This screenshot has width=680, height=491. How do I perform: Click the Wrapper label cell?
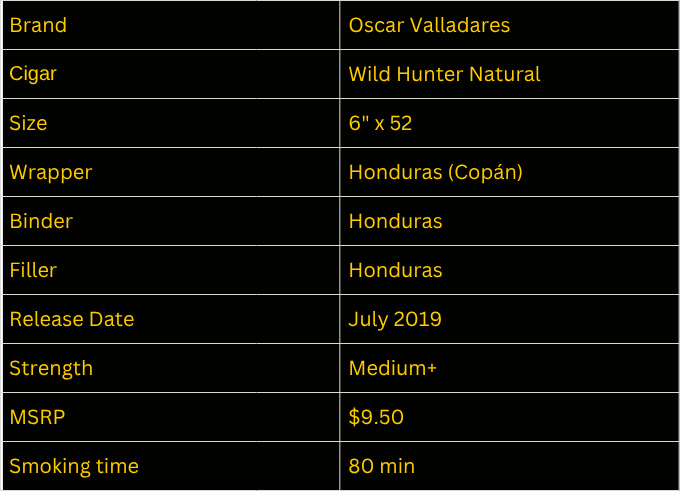click(x=171, y=172)
